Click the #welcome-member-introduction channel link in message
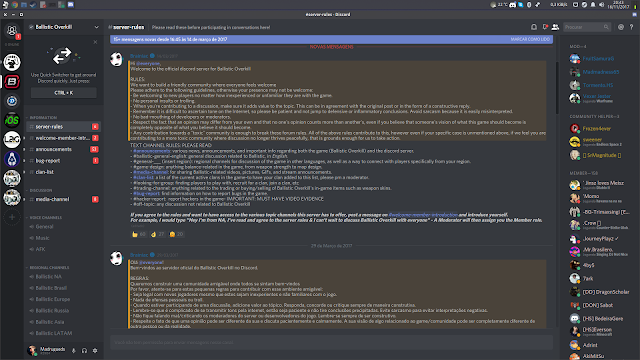Image resolution: width=640 pixels, height=360 pixels. click(x=423, y=215)
